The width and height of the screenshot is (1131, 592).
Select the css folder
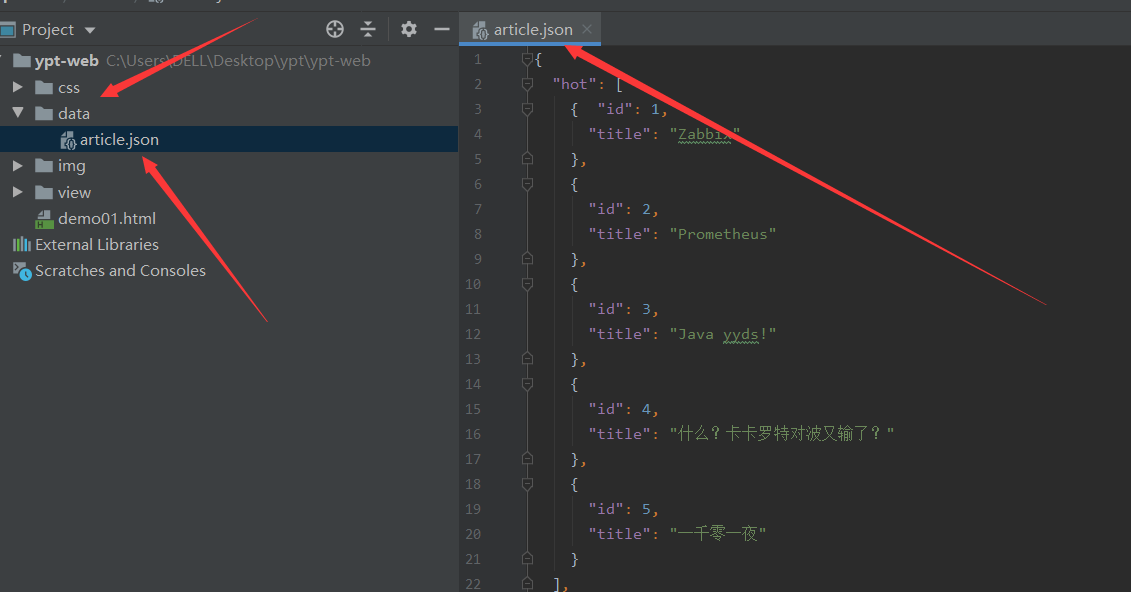(69, 88)
